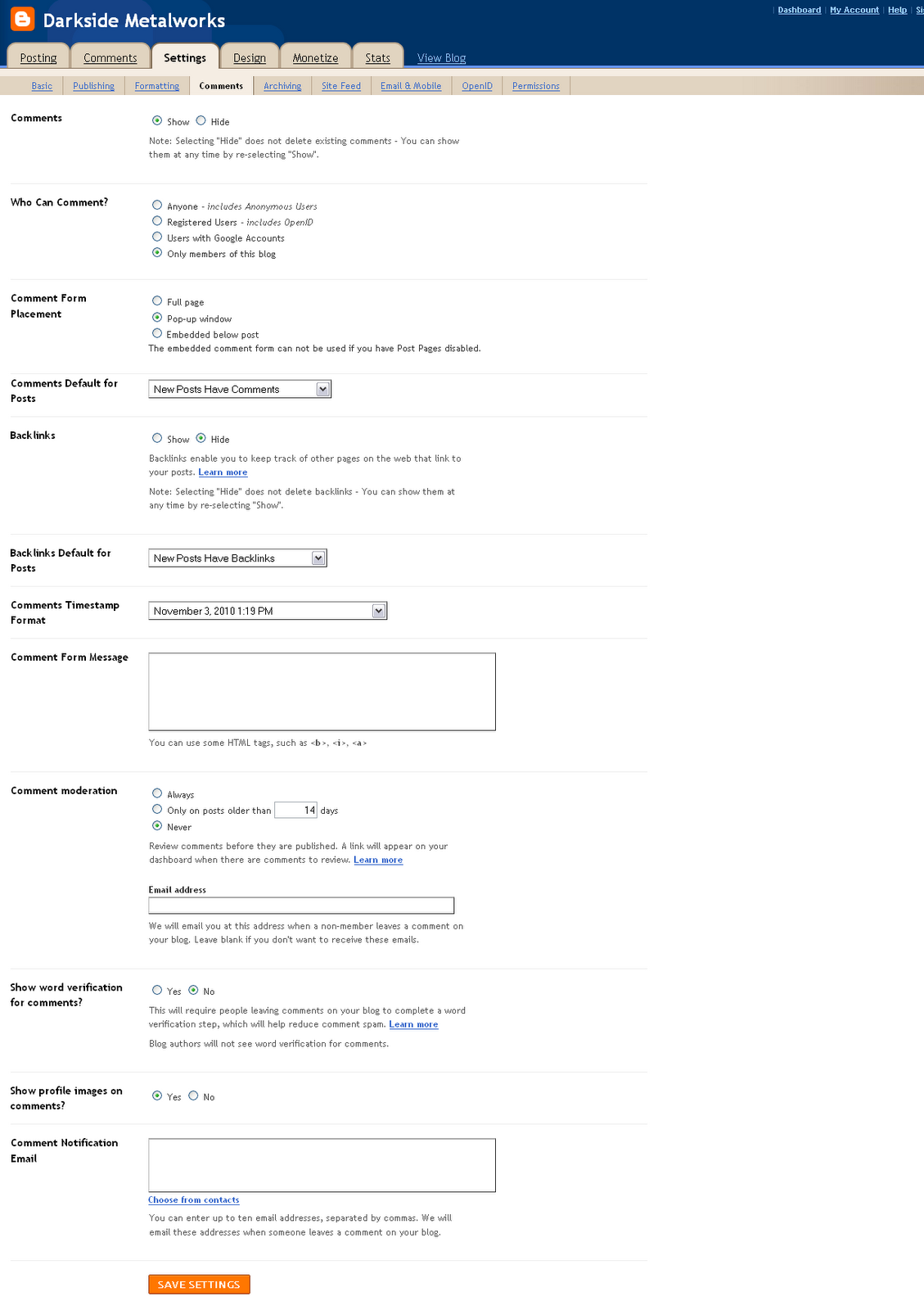This screenshot has width=924, height=1310.
Task: Show backlinks on posts
Action: [x=157, y=438]
